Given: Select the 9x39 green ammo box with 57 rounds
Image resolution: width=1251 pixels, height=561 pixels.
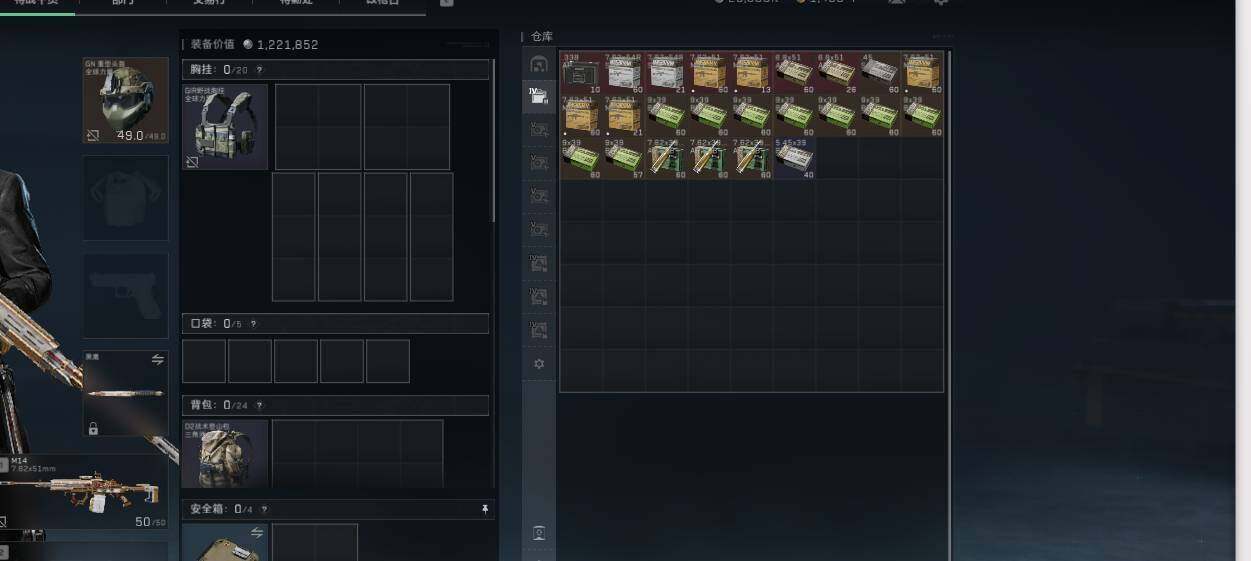Looking at the screenshot, I should coord(623,159).
